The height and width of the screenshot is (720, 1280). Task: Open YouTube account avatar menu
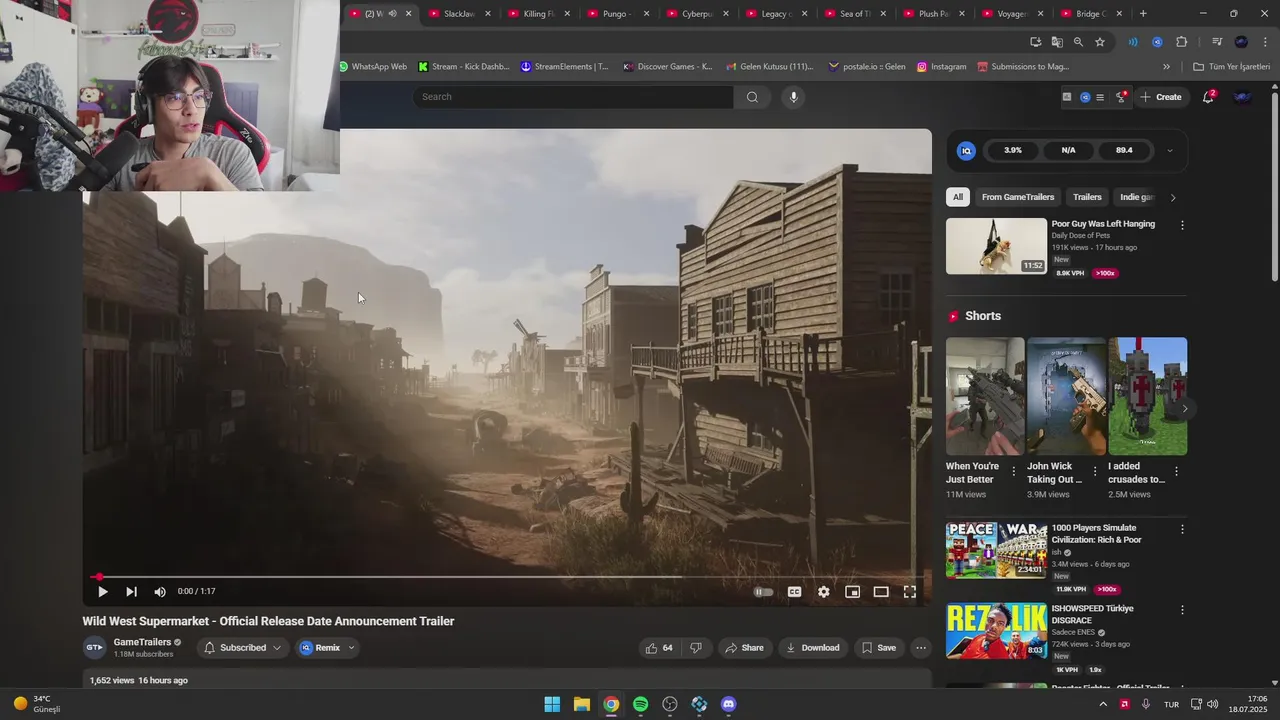(1243, 97)
